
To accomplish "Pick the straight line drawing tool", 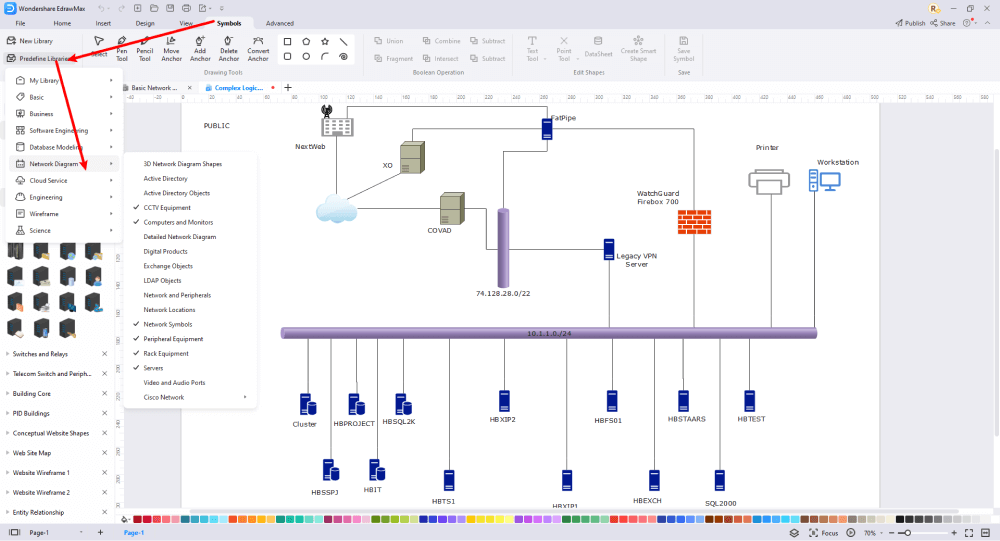I will [343, 41].
